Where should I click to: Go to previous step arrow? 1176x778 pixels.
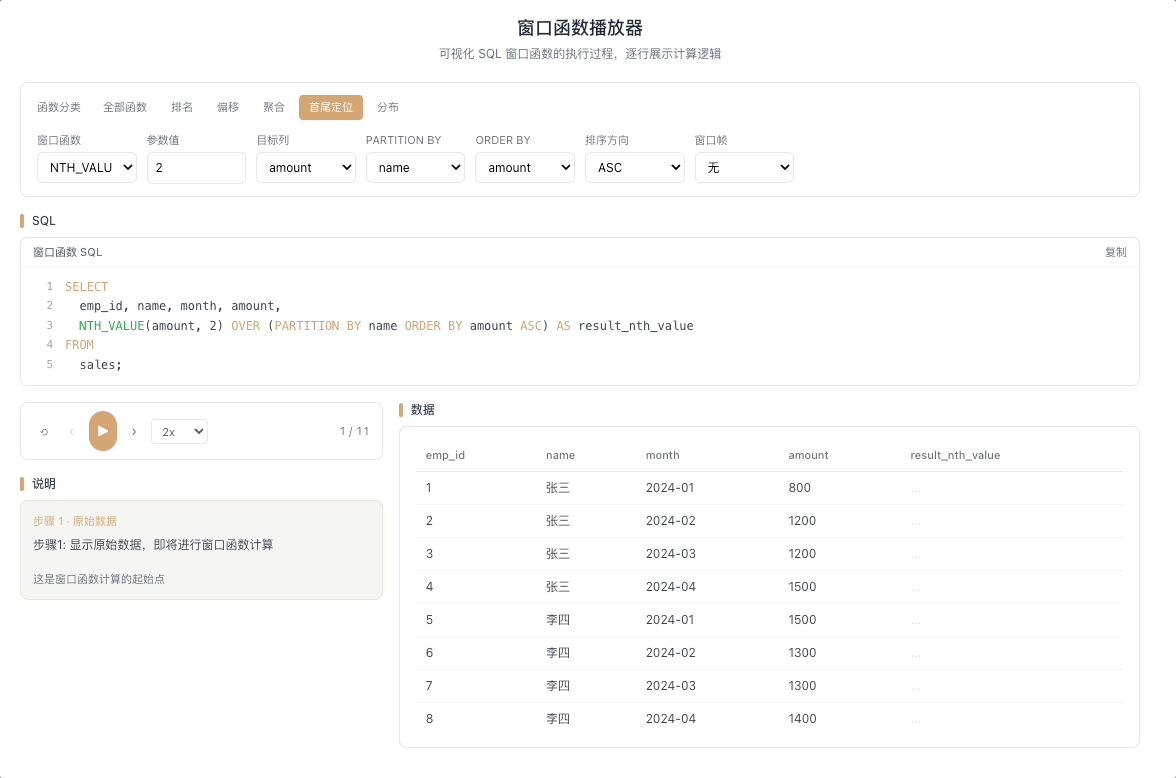[71, 431]
